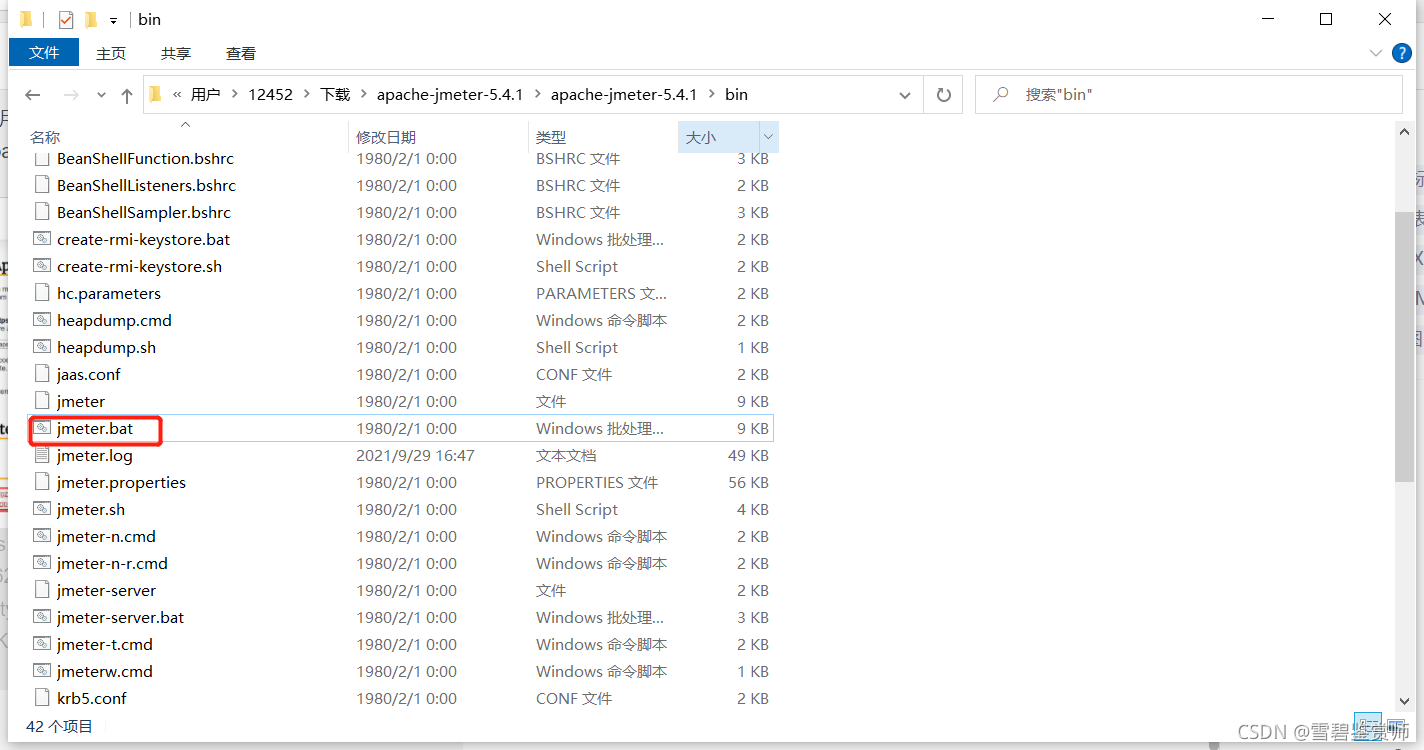This screenshot has height=750, width=1424.
Task: Click the jmeter.properties file icon
Action: click(41, 482)
